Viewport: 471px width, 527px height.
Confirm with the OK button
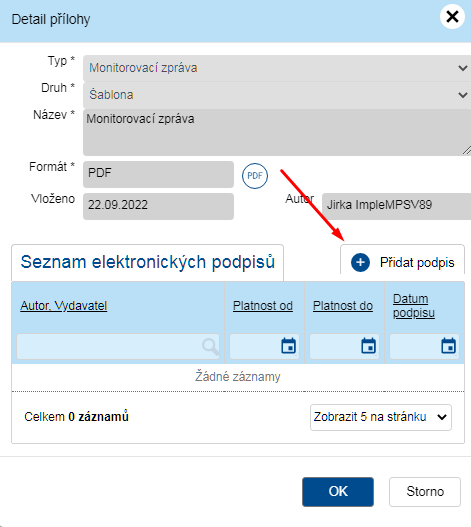[x=338, y=492]
